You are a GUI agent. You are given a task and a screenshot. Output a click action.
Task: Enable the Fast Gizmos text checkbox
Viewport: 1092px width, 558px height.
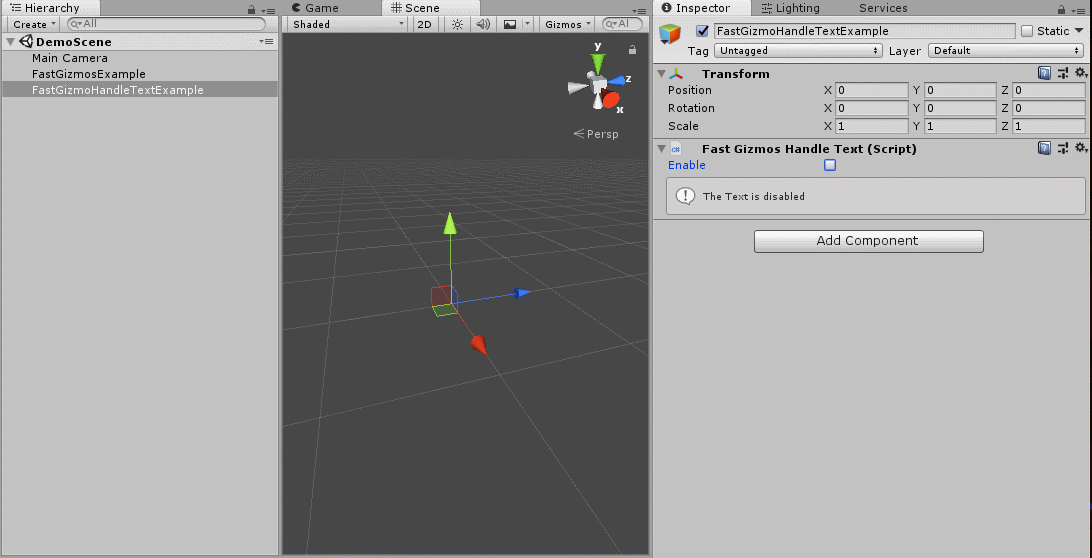830,165
